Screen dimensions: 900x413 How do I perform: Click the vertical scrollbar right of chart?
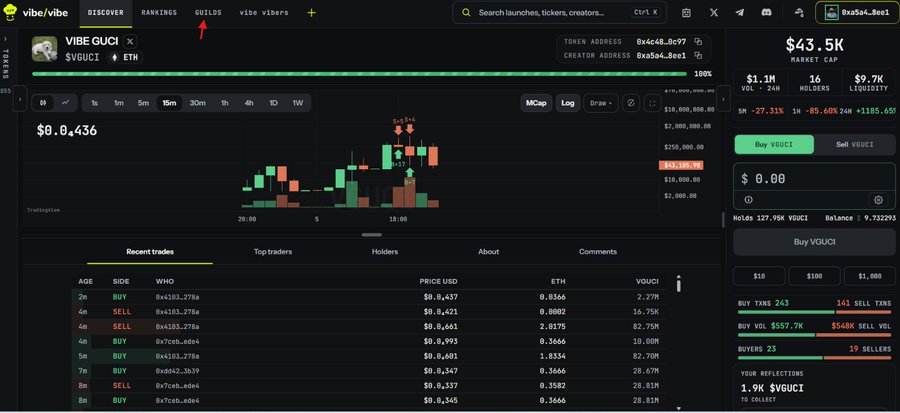723,220
